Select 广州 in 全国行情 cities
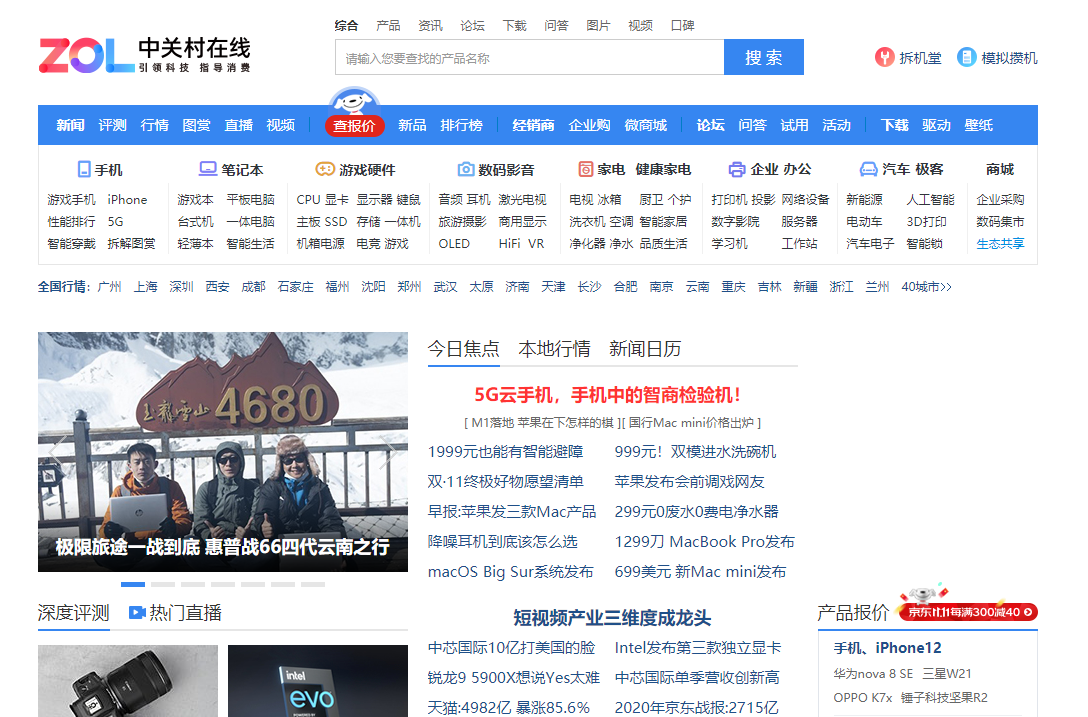The image size is (1088, 717). click(x=110, y=287)
